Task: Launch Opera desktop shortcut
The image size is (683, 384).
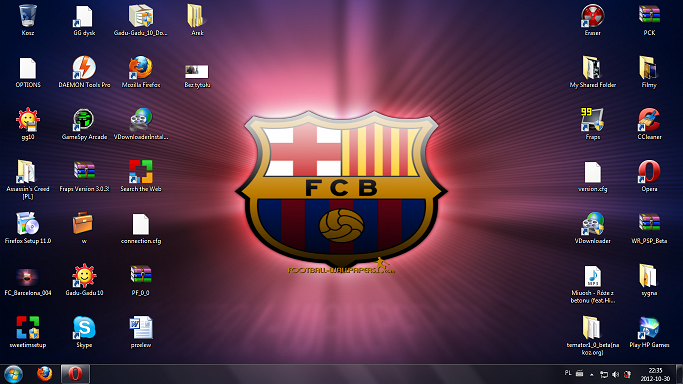Action: click(x=649, y=172)
